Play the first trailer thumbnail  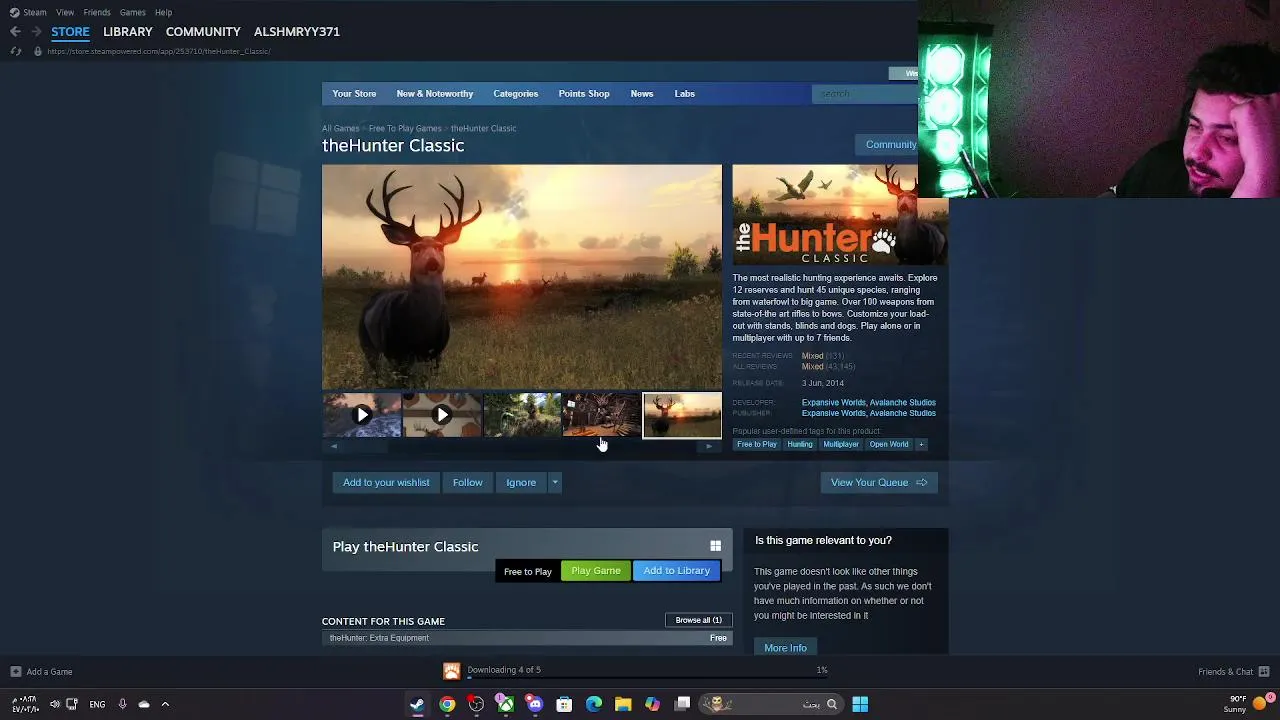(x=362, y=415)
